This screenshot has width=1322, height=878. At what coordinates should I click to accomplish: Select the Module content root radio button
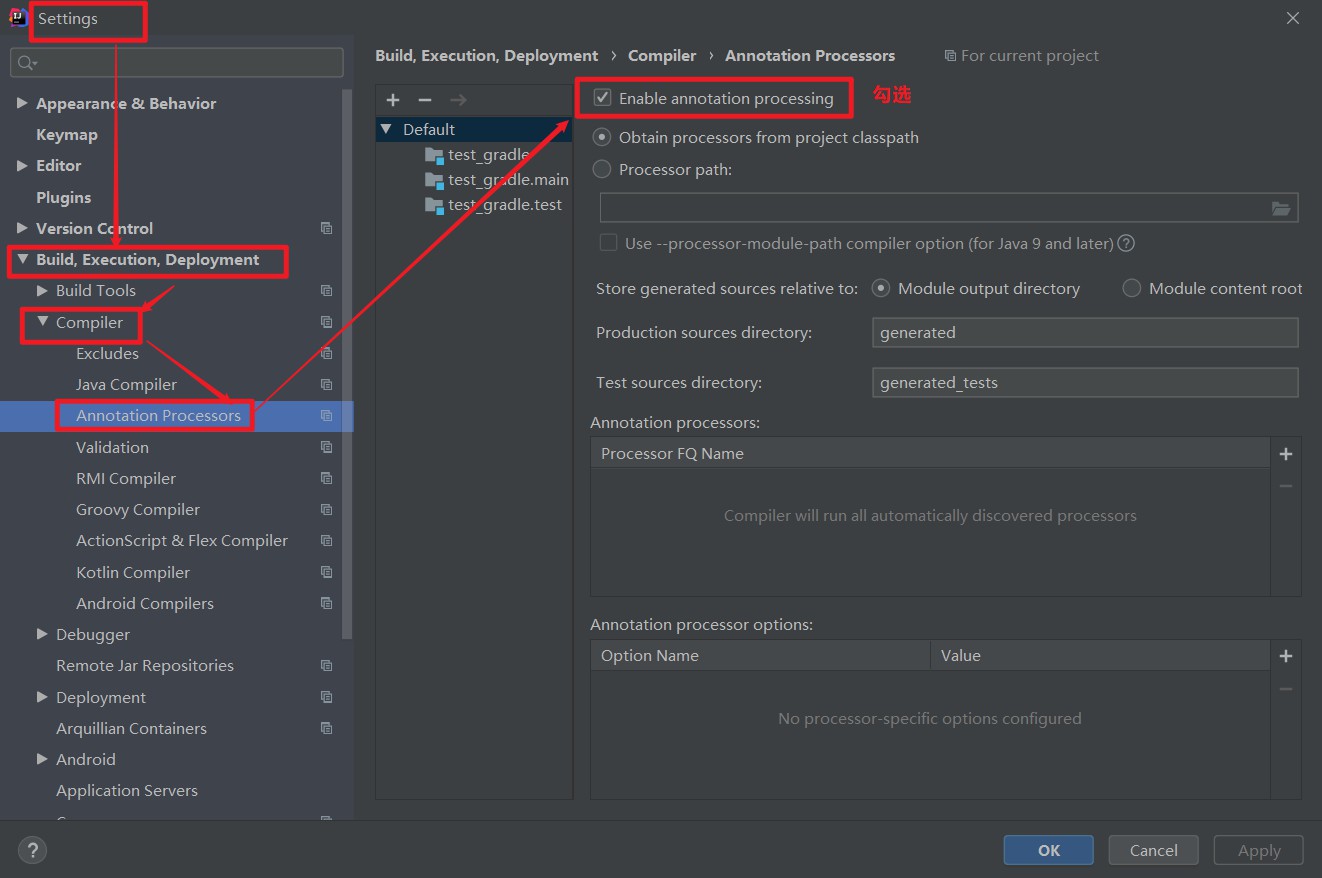[1131, 288]
